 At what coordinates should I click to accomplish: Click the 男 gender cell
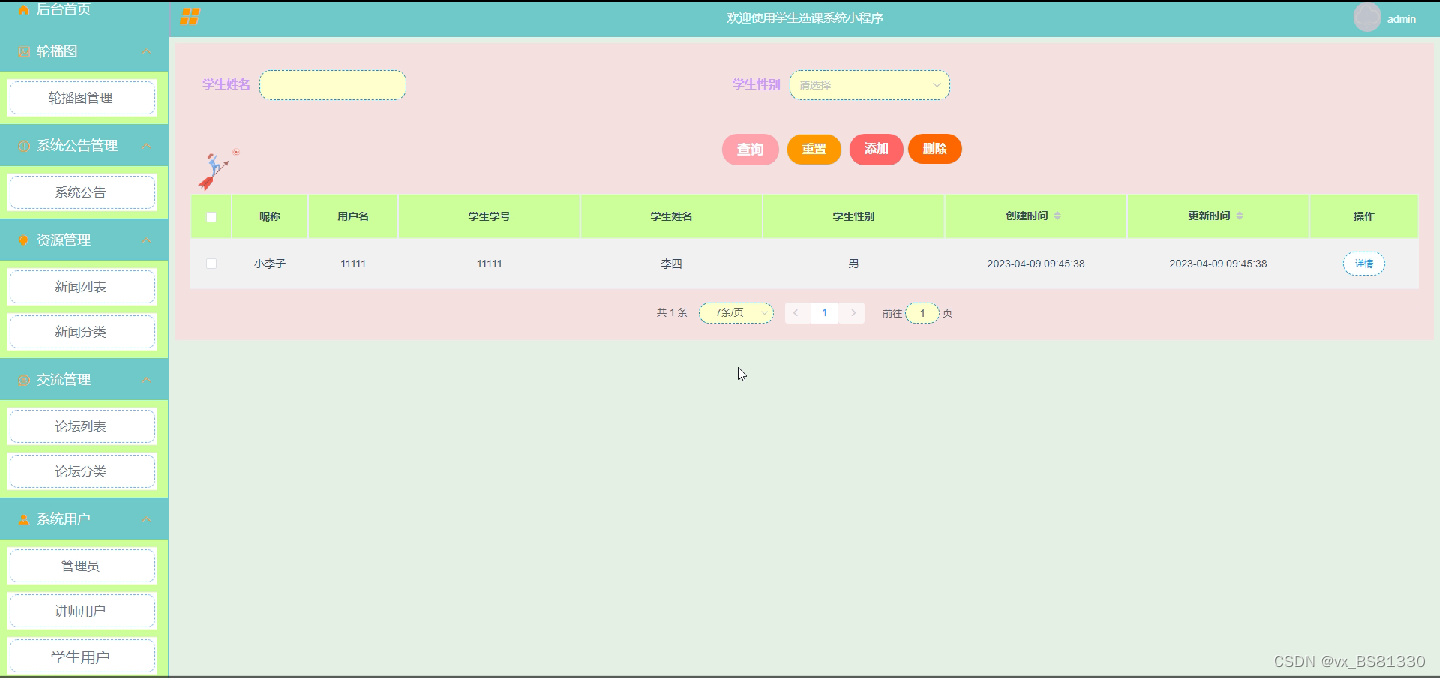point(854,264)
